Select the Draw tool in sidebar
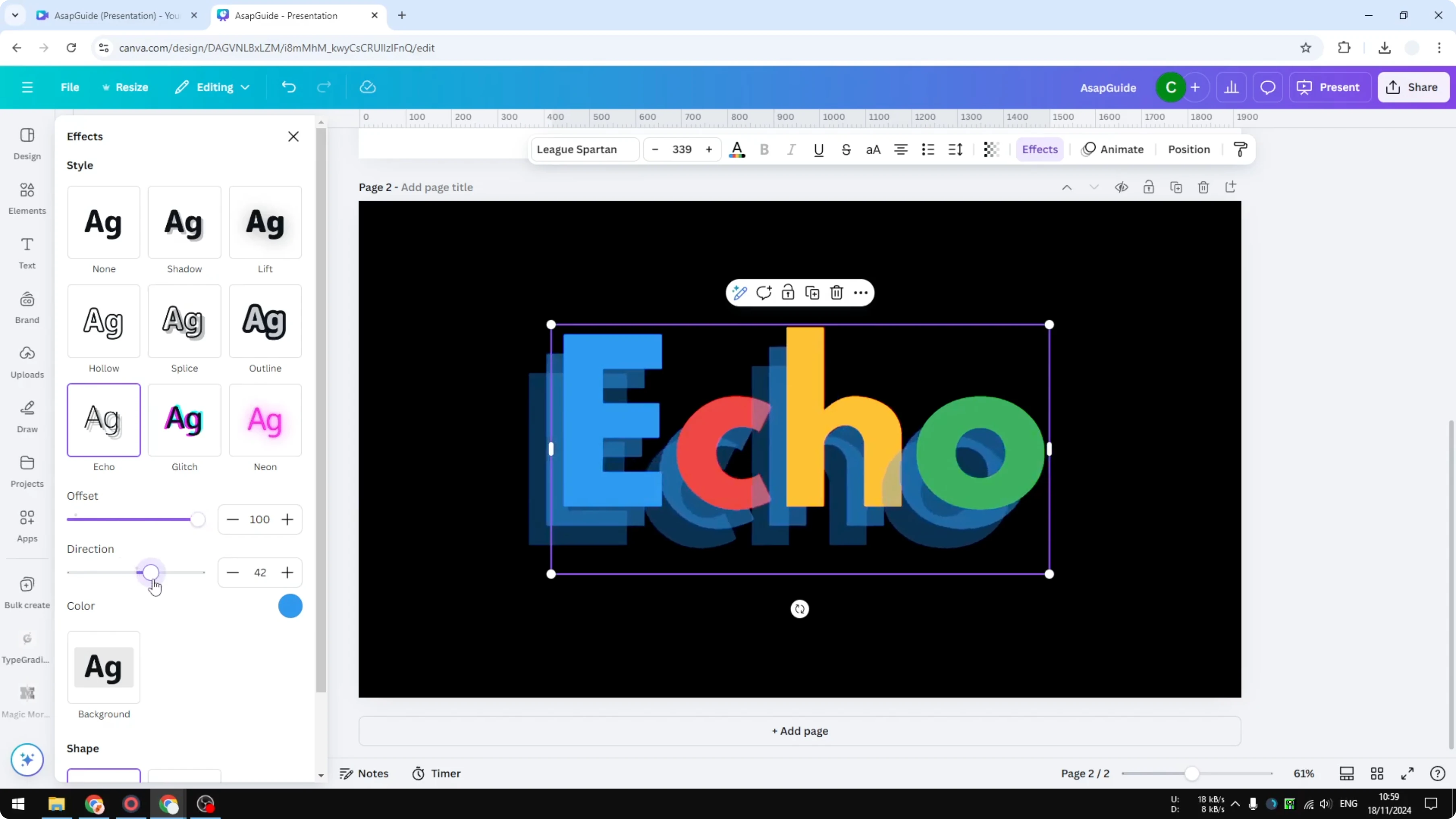Image resolution: width=1456 pixels, height=819 pixels. (27, 417)
